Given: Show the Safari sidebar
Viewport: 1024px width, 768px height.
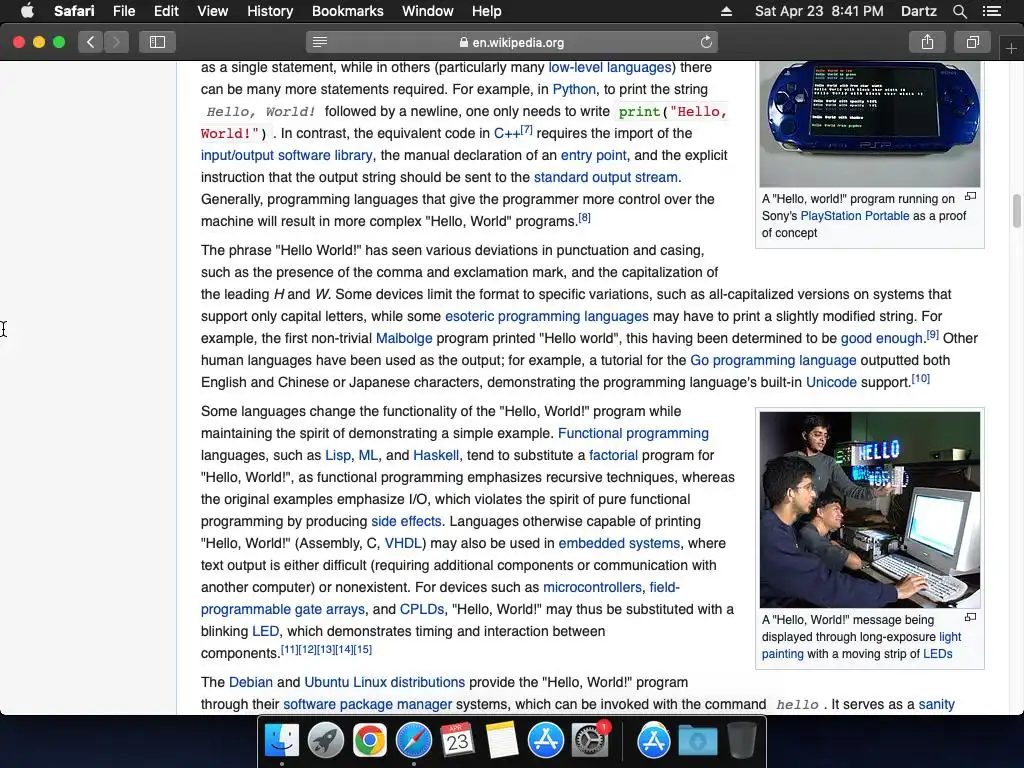Looking at the screenshot, I should tap(157, 42).
